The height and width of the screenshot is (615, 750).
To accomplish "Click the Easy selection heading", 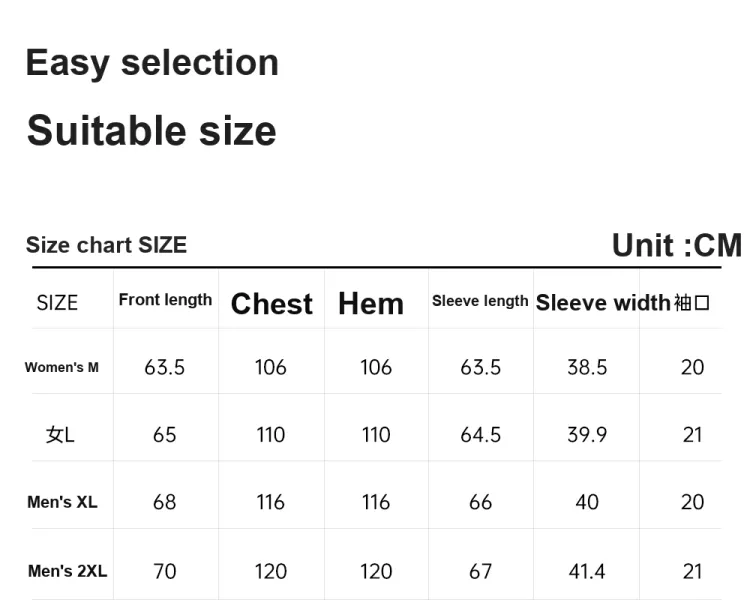I will click(152, 63).
